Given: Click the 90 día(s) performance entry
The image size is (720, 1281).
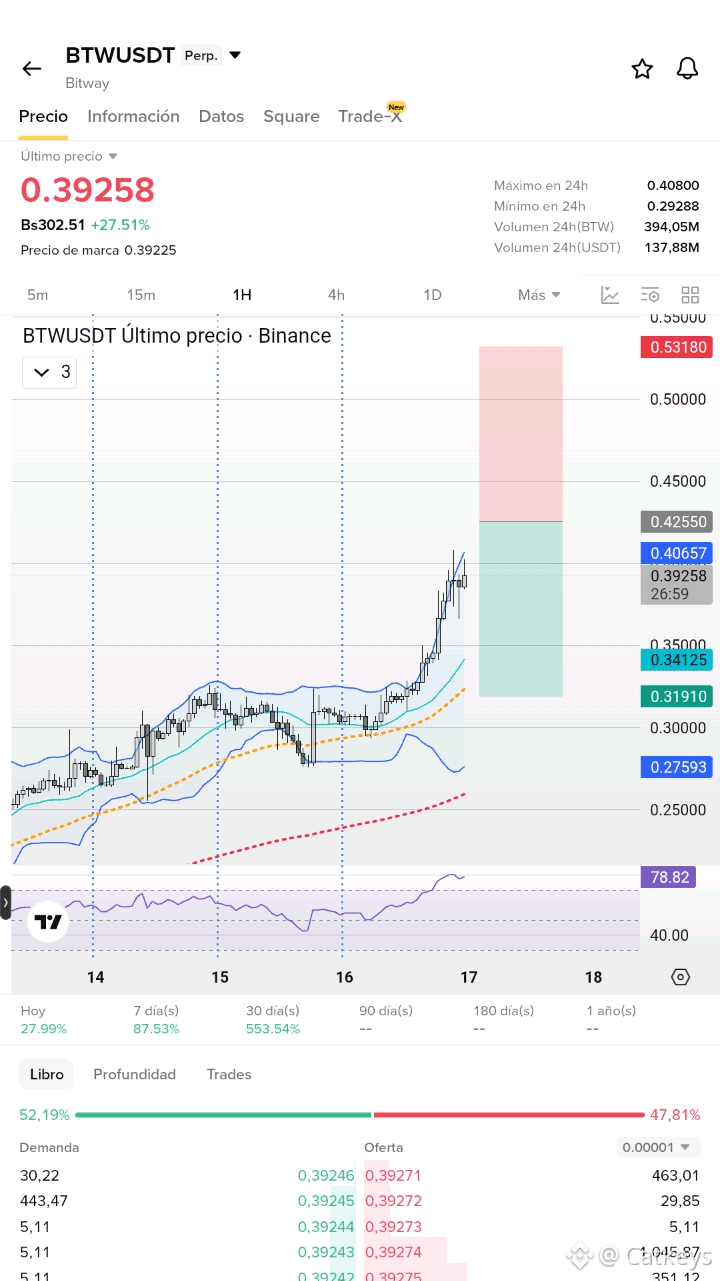Looking at the screenshot, I should 386,1020.
